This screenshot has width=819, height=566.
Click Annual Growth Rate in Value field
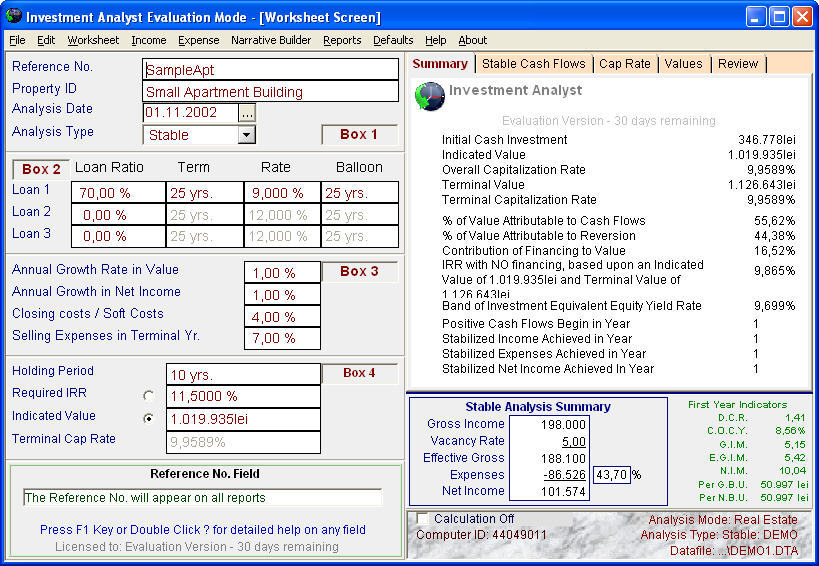[283, 273]
